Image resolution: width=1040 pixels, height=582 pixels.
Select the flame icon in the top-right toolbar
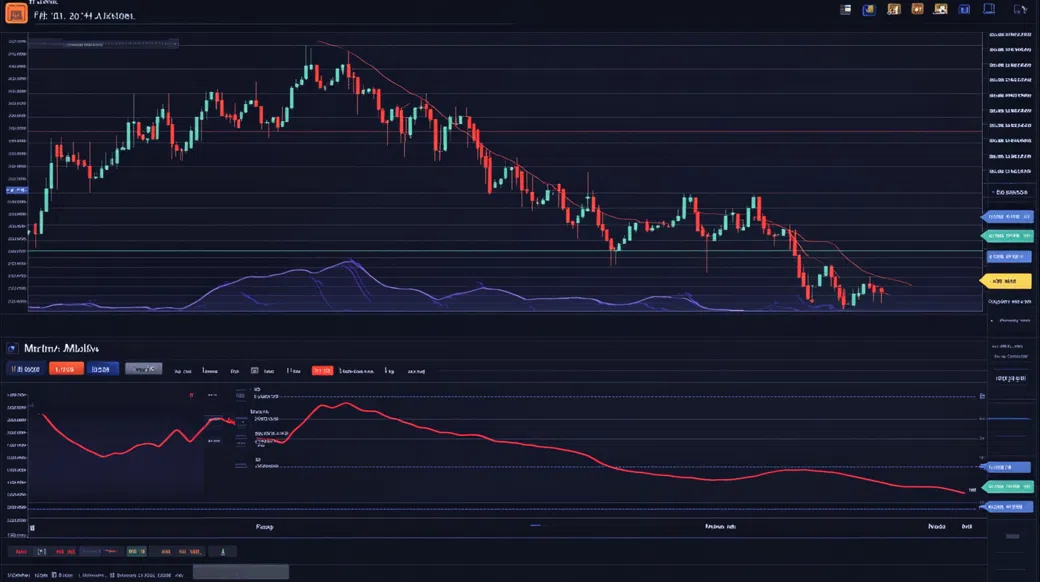click(917, 8)
